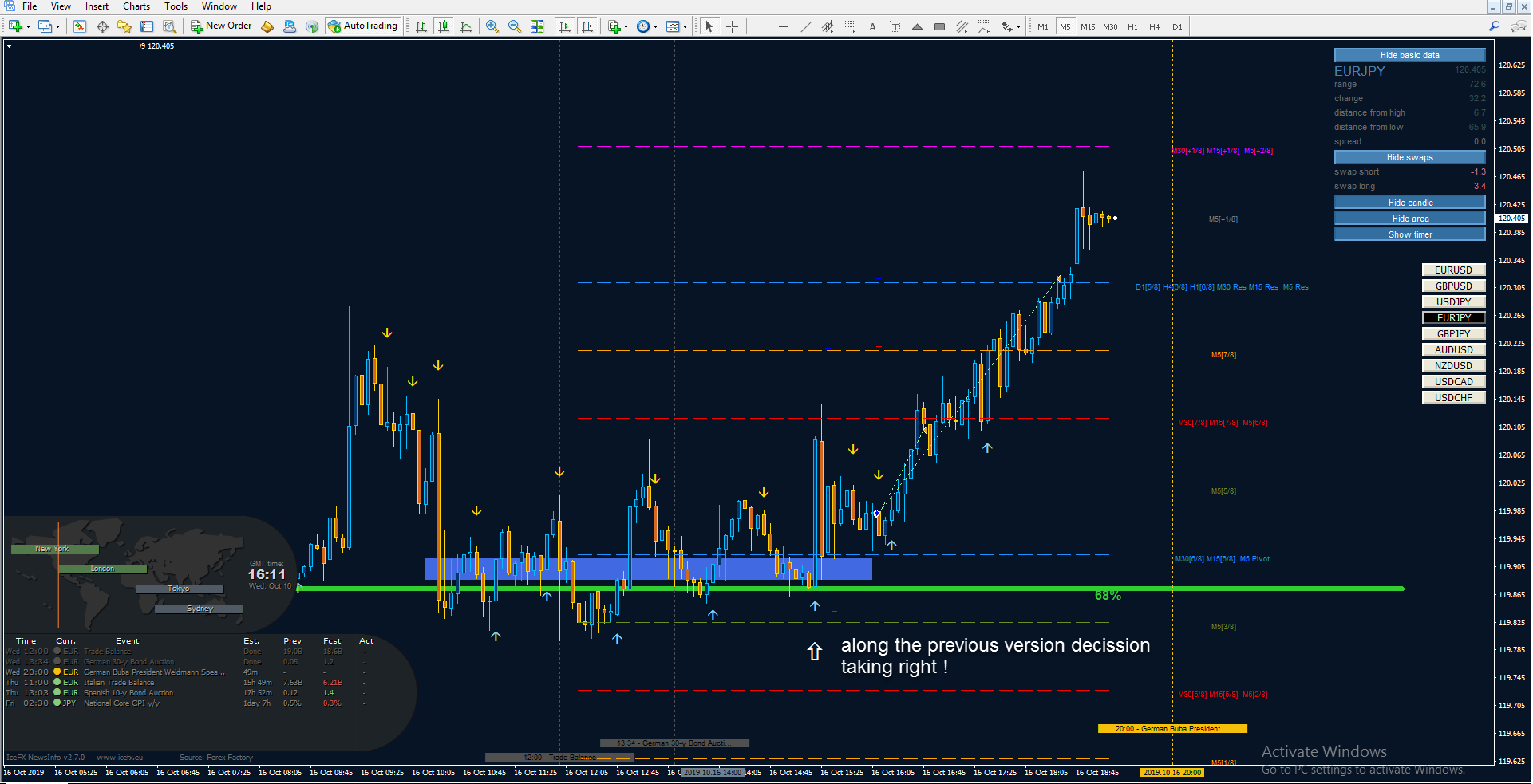
Task: Click the Show timer button
Action: coord(1409,234)
